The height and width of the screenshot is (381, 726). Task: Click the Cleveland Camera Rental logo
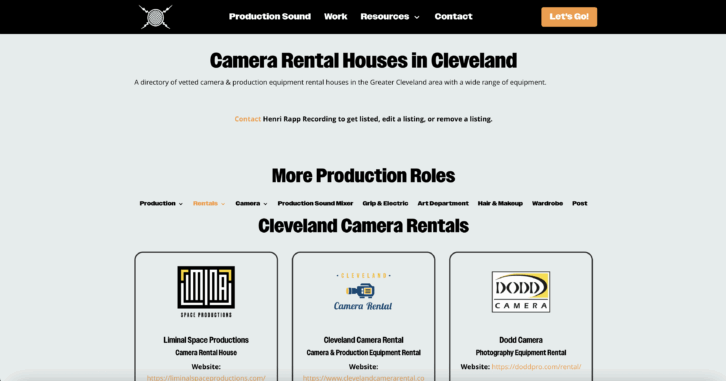tap(363, 292)
